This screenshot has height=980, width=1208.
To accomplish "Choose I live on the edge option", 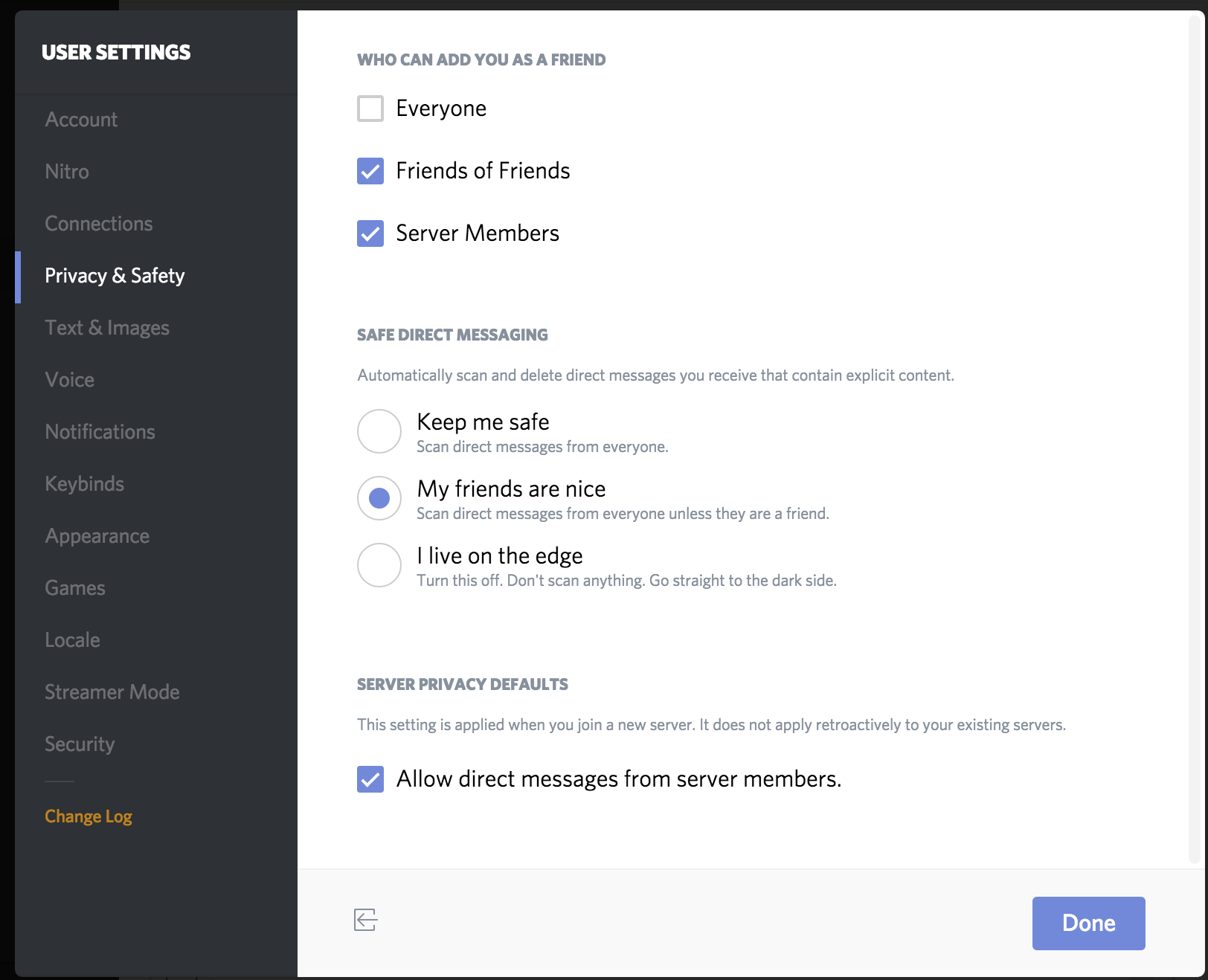I will (x=379, y=565).
